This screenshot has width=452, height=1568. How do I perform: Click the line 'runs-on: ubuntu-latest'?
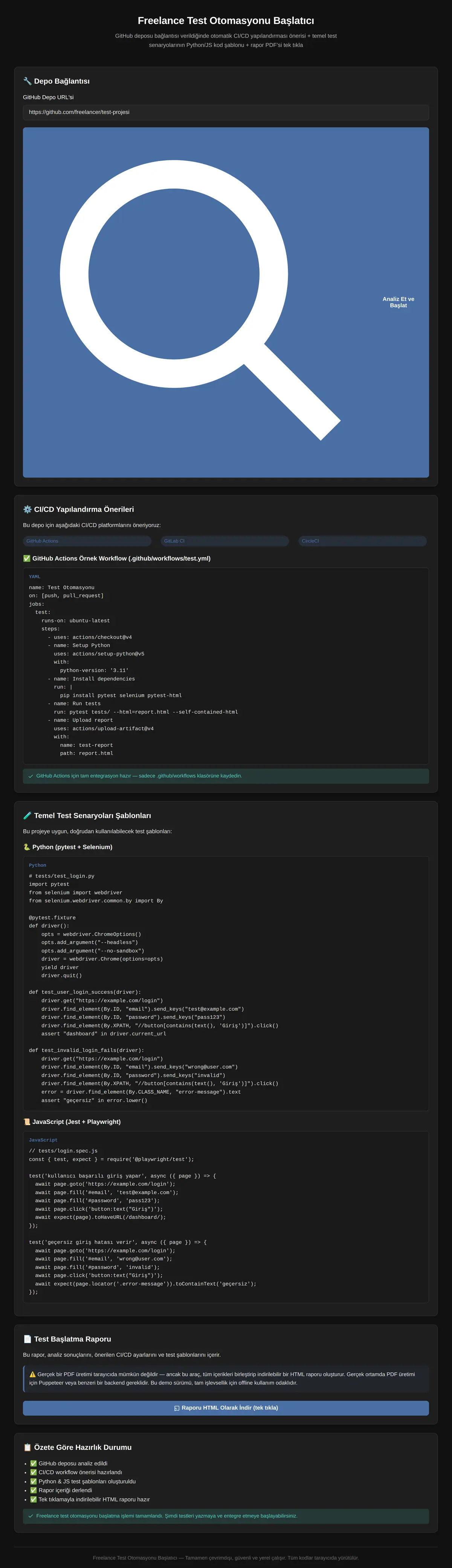point(76,621)
